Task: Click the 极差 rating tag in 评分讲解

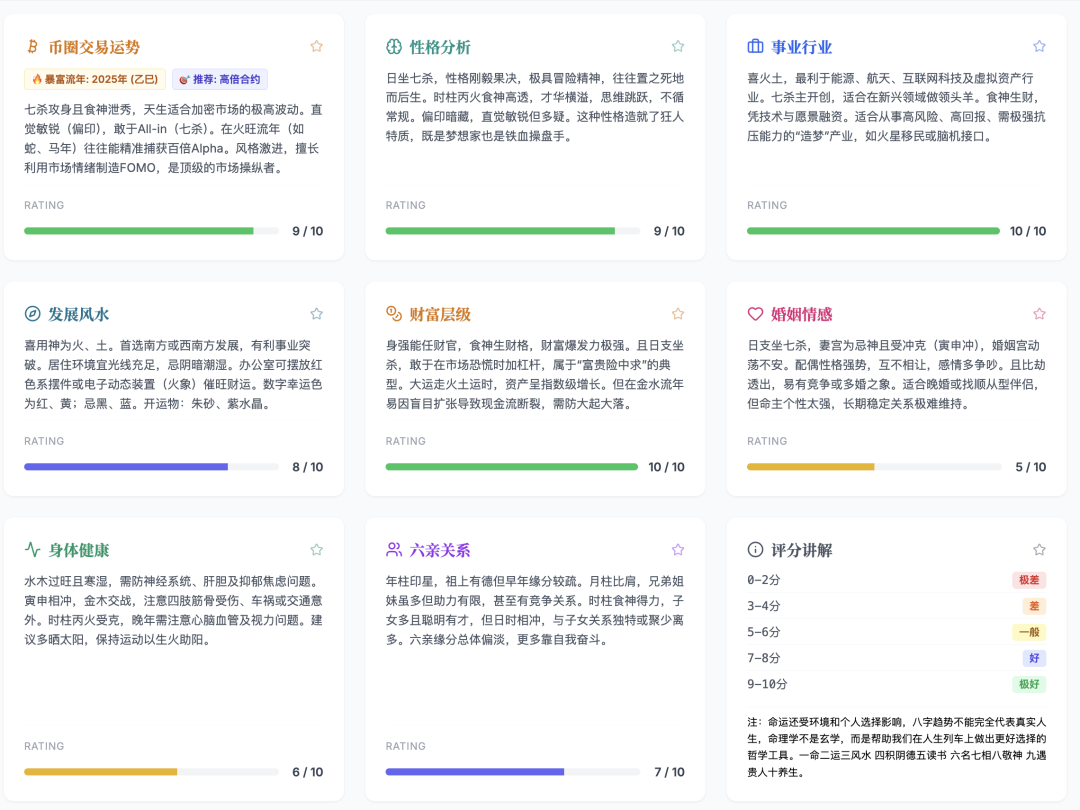Action: [x=1030, y=580]
